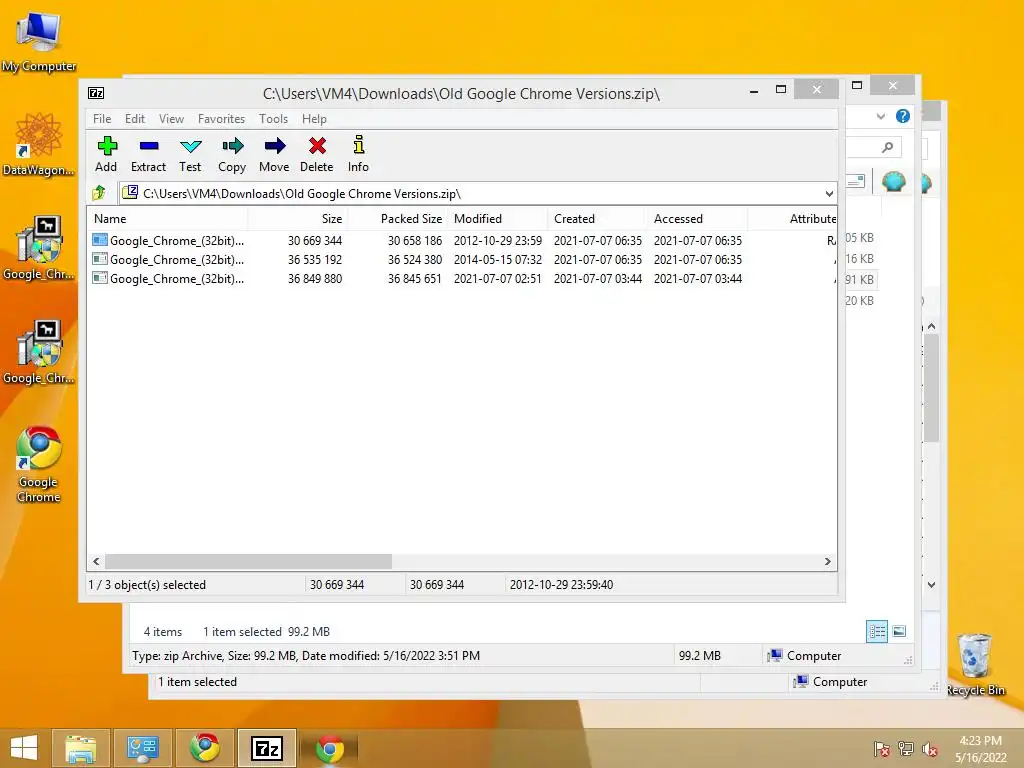Sort by the Created column header

(598, 219)
